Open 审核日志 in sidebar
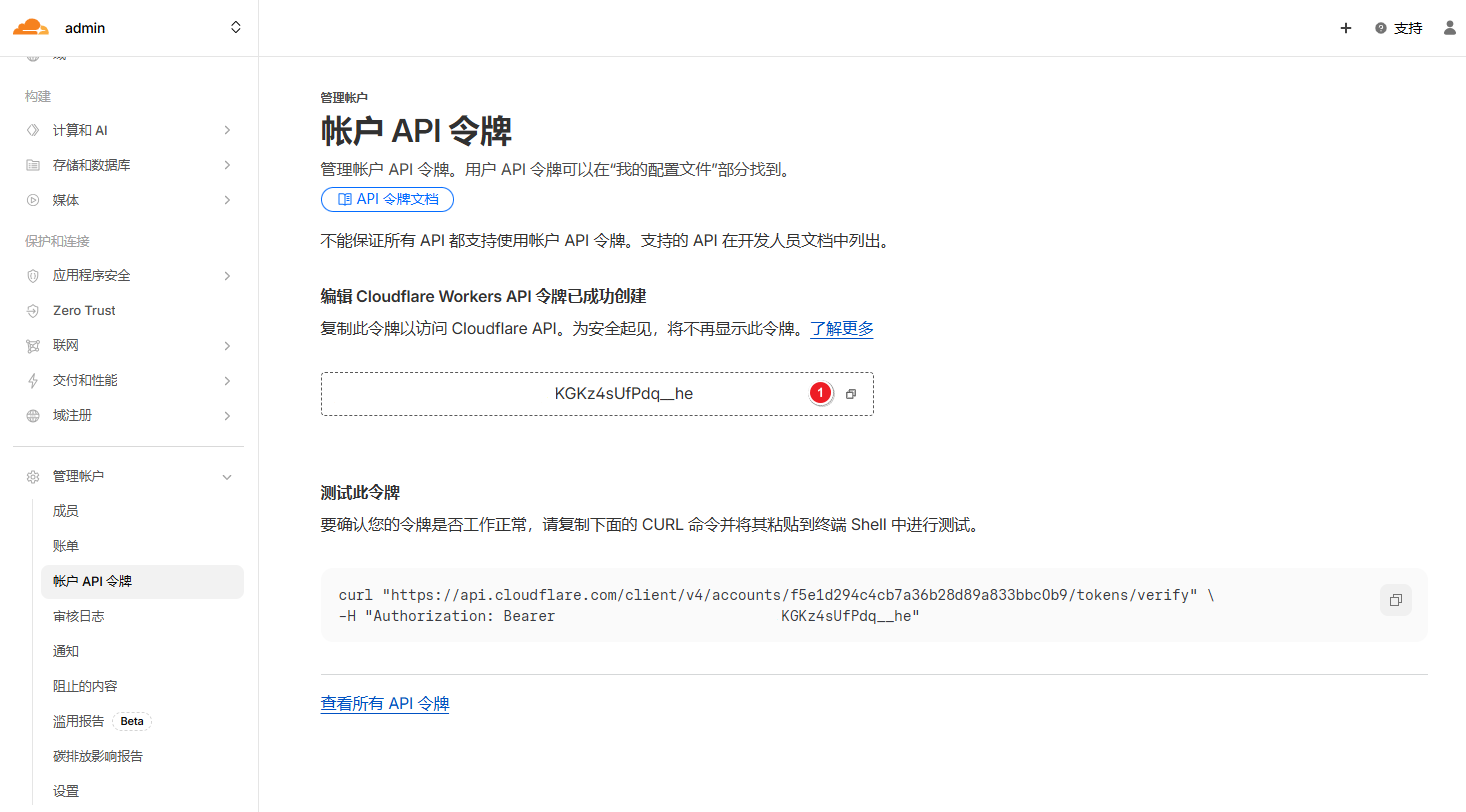 pos(79,616)
